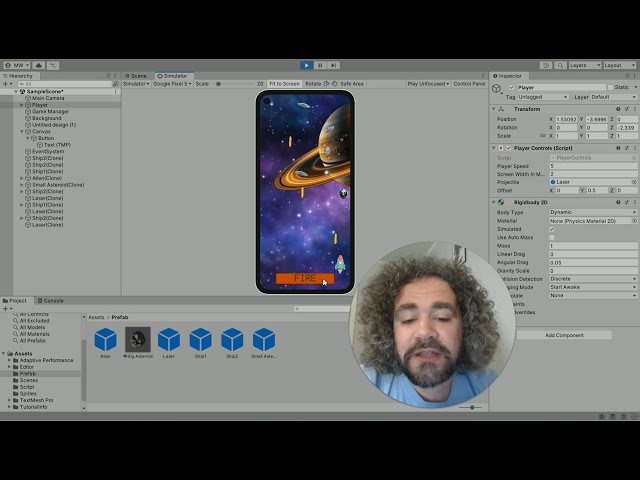Click the Player object icon picker
The height and width of the screenshot is (480, 640).
coord(497,89)
